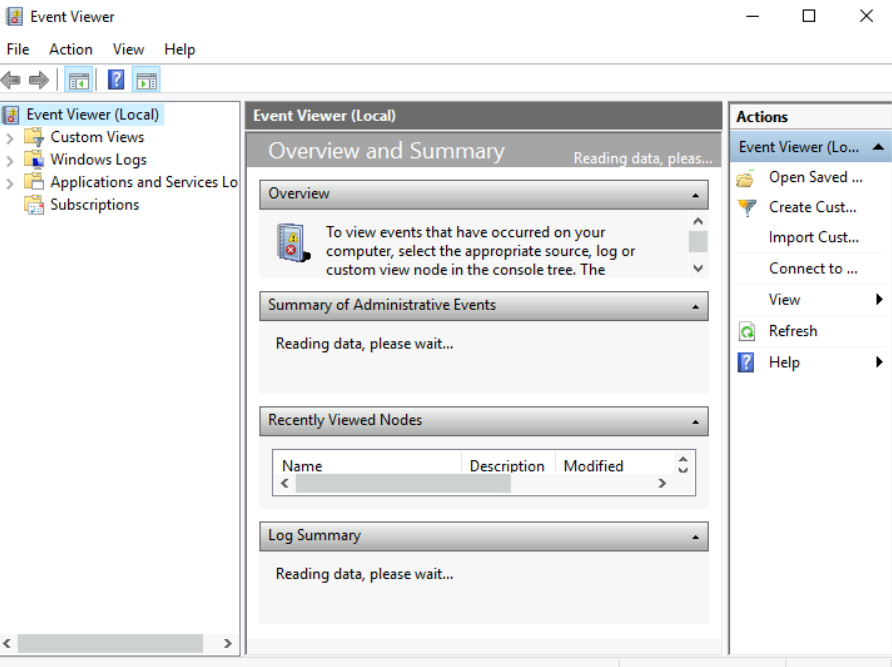The image size is (892, 667).
Task: Select Subscriptions in the console tree
Action: tap(94, 205)
